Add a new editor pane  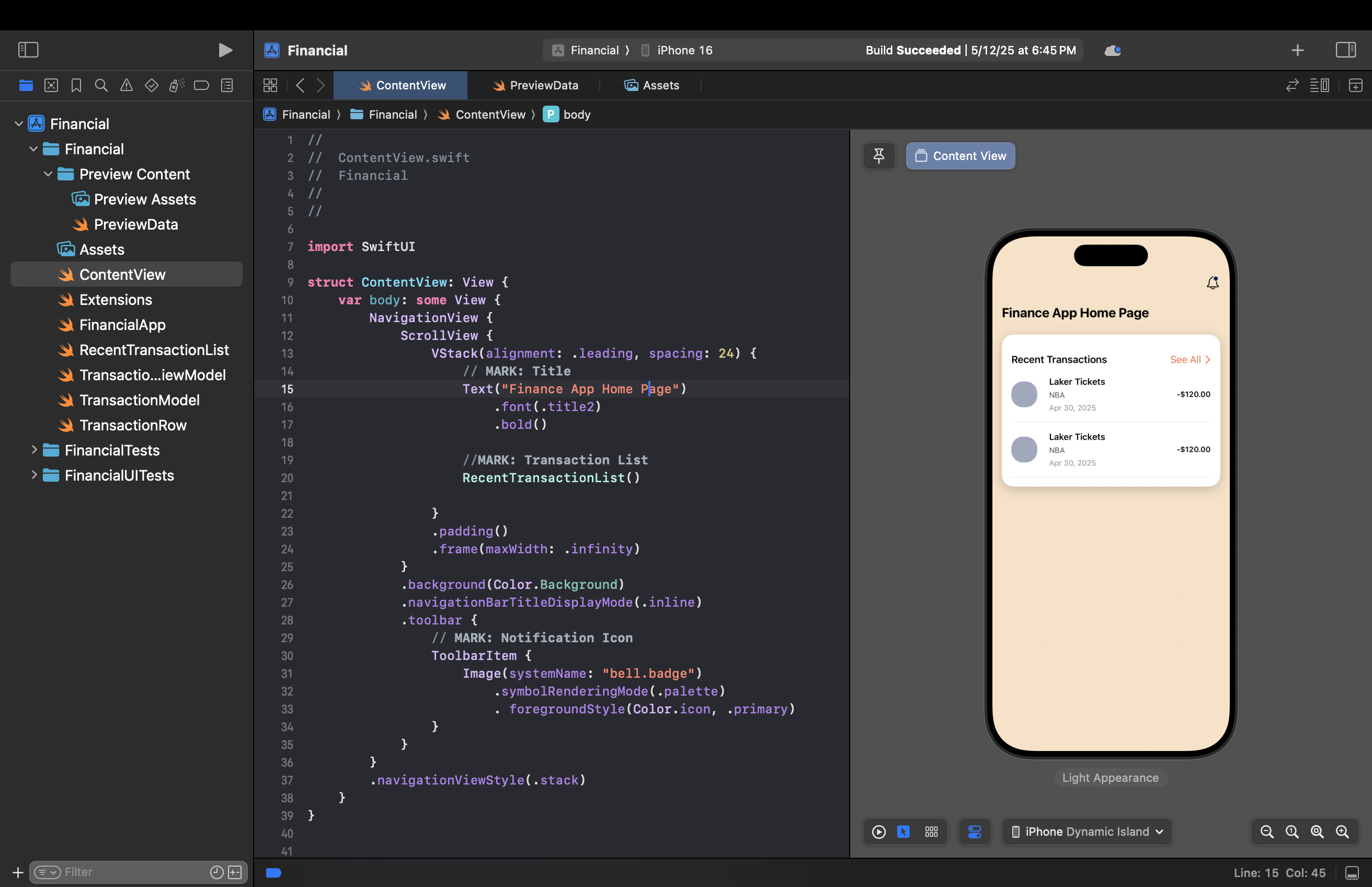1355,85
